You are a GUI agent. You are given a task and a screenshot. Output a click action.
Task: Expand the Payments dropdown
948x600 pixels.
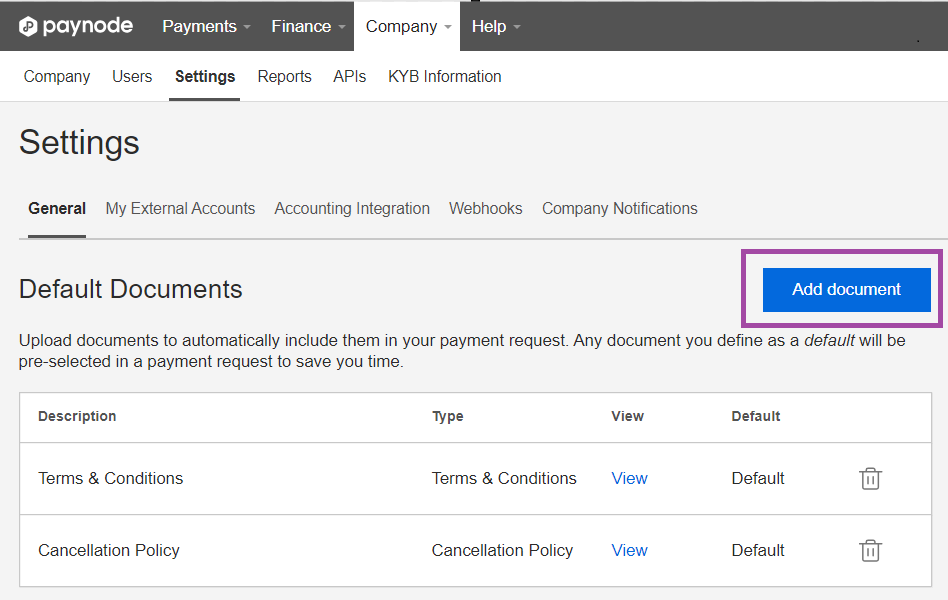click(199, 26)
